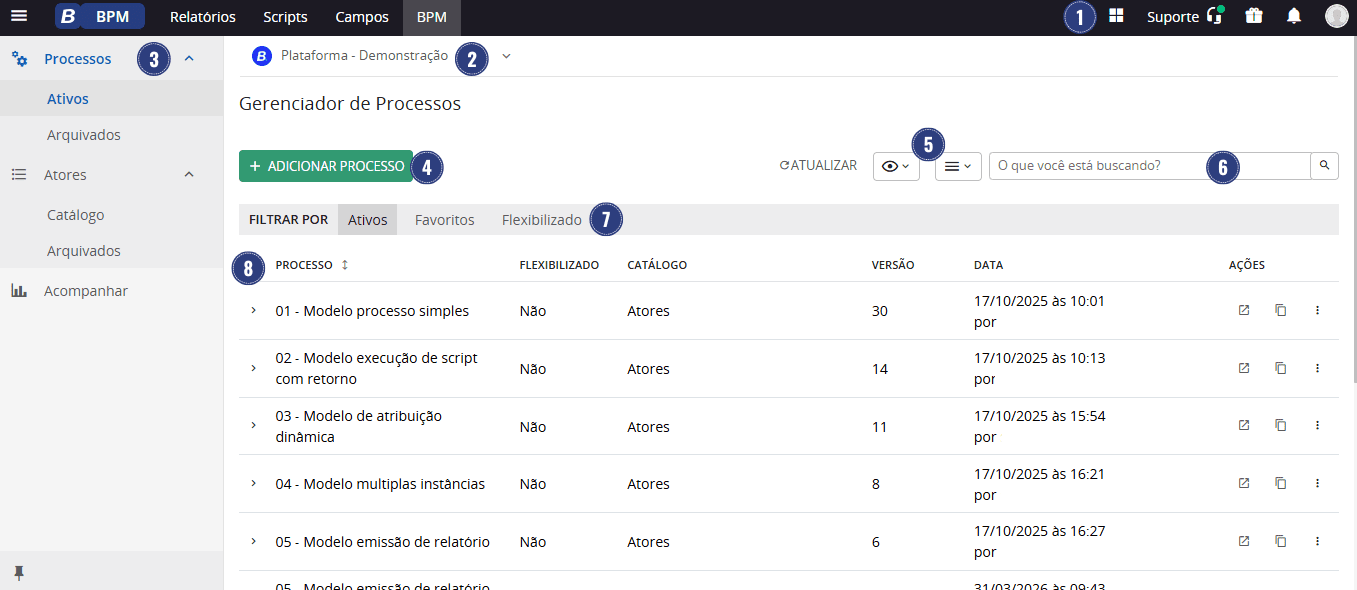Expand row 01 - Modelo processo simples

coord(253,311)
